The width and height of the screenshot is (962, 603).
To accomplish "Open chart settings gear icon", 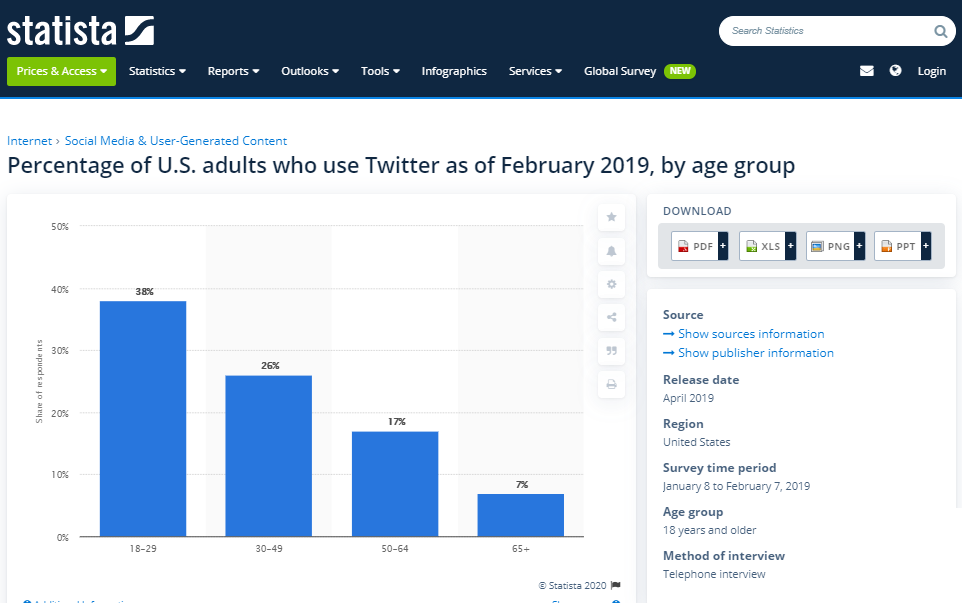I will pos(611,284).
